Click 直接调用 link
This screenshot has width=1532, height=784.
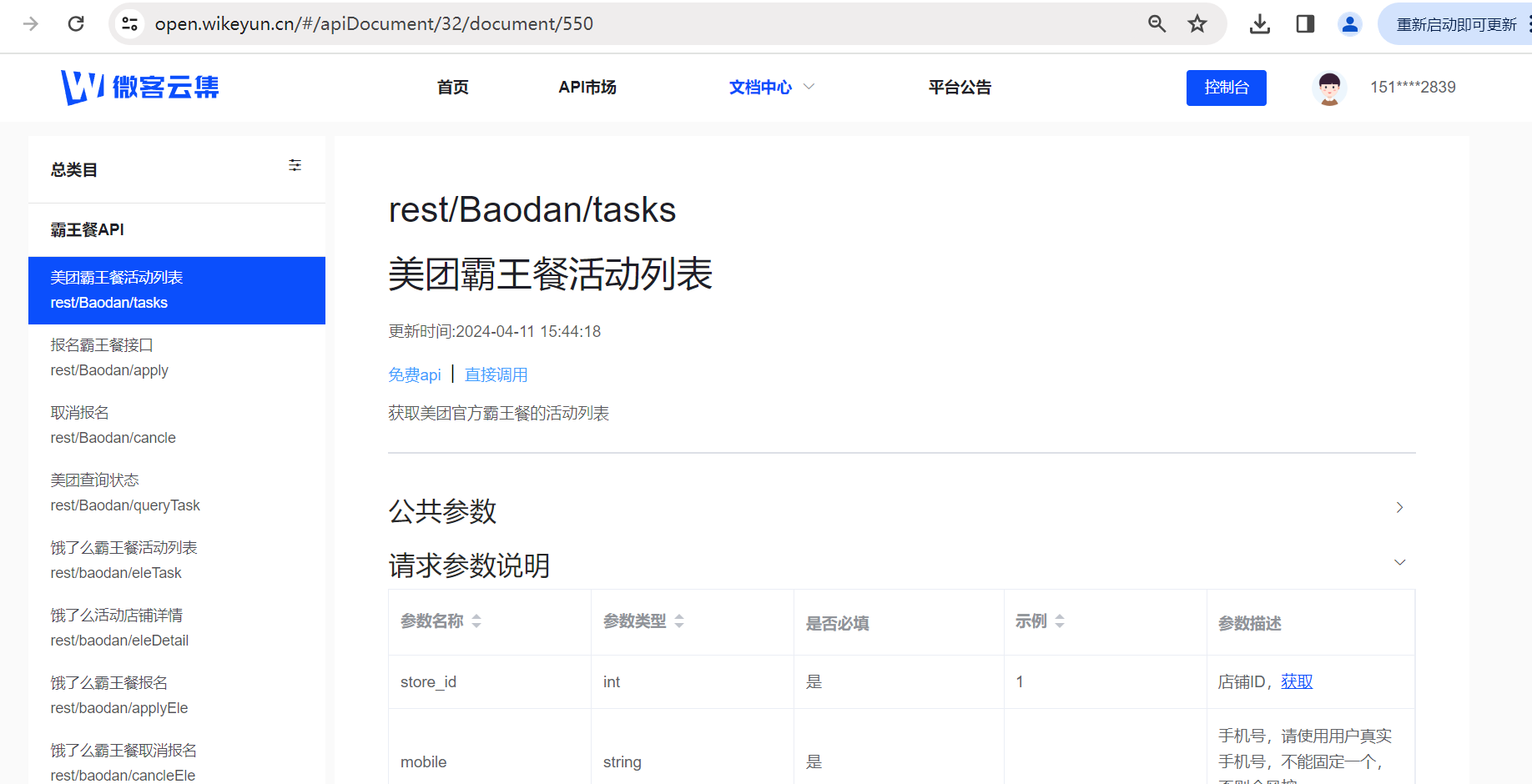[496, 374]
